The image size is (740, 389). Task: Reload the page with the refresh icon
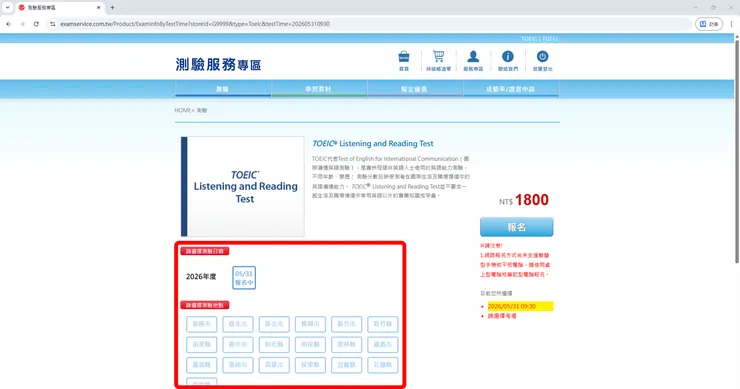coord(36,24)
